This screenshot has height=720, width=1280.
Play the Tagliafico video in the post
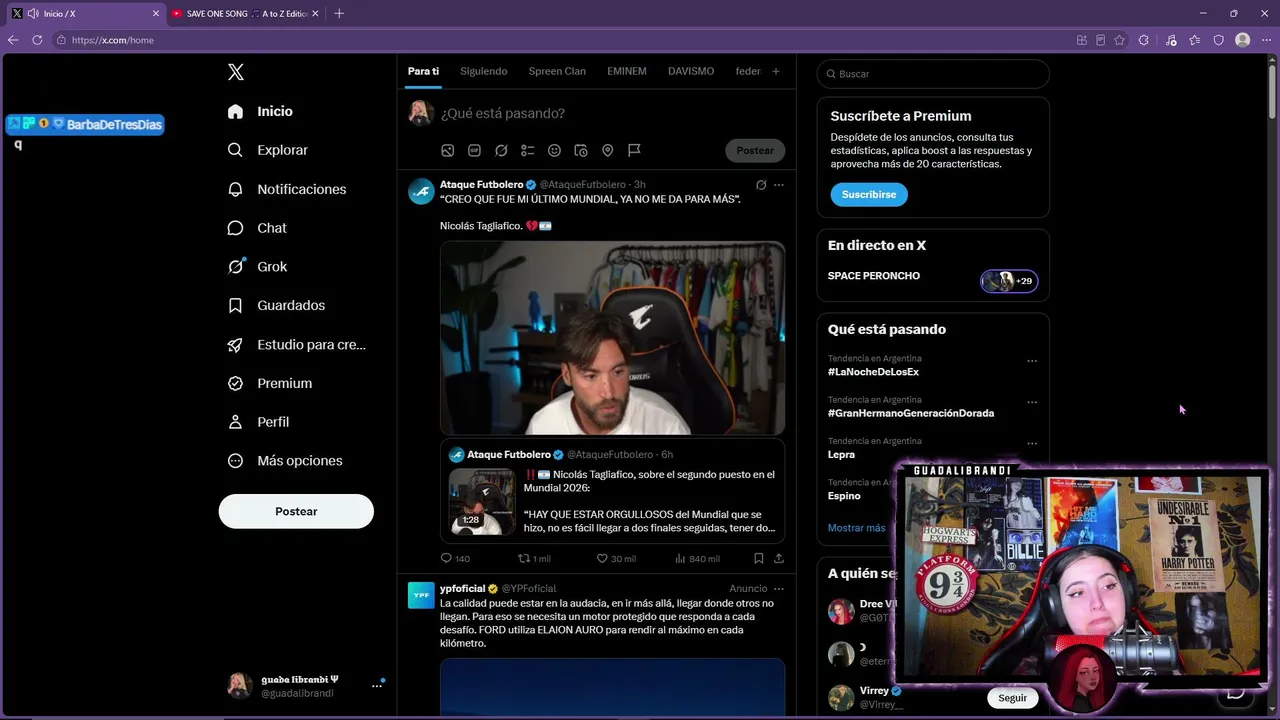612,338
